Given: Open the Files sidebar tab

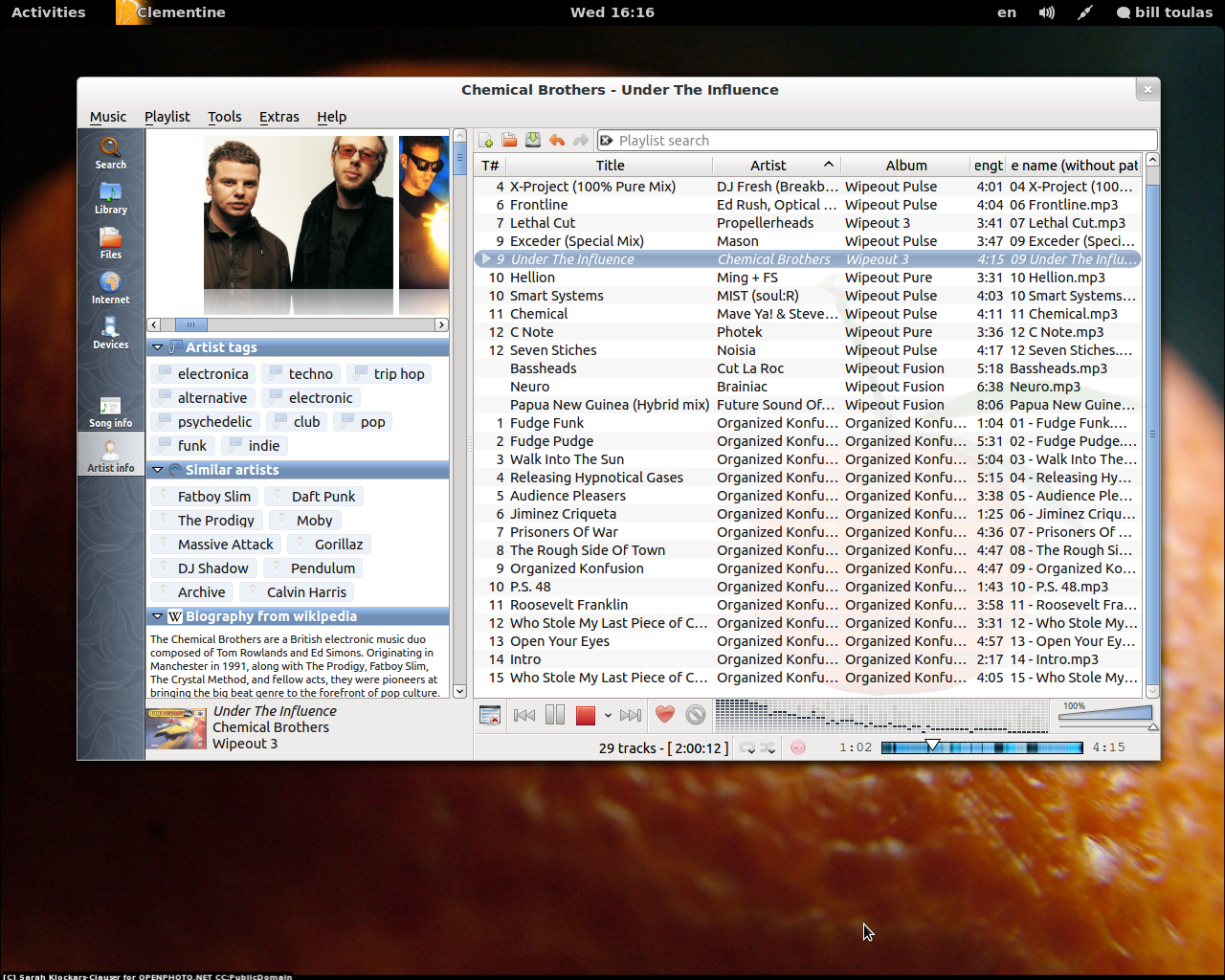Looking at the screenshot, I should [111, 243].
